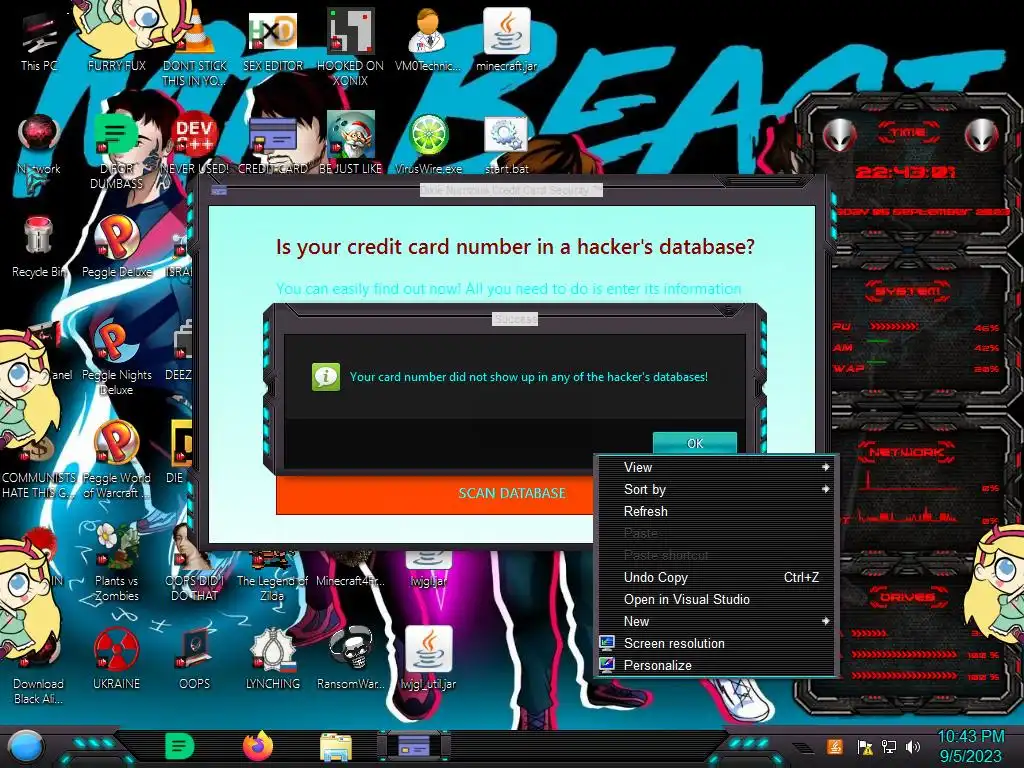The width and height of the screenshot is (1024, 768).
Task: Click the volume speaker tray icon
Action: tap(913, 746)
